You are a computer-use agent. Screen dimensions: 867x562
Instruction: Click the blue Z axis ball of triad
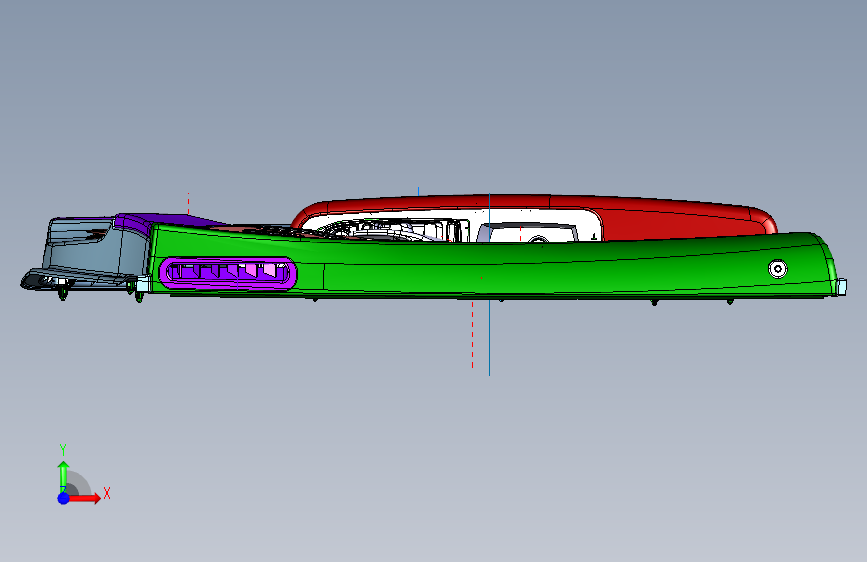(64, 498)
